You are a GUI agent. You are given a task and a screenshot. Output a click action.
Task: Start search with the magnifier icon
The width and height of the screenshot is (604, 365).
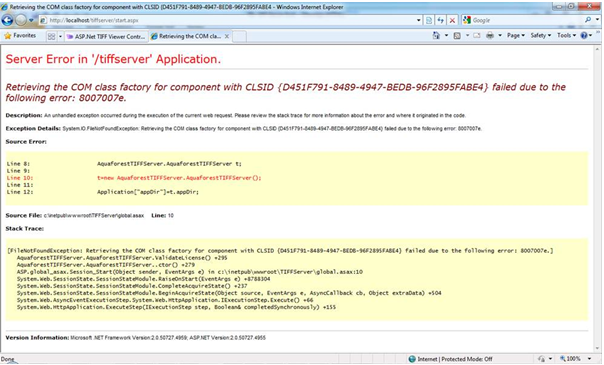coord(588,20)
